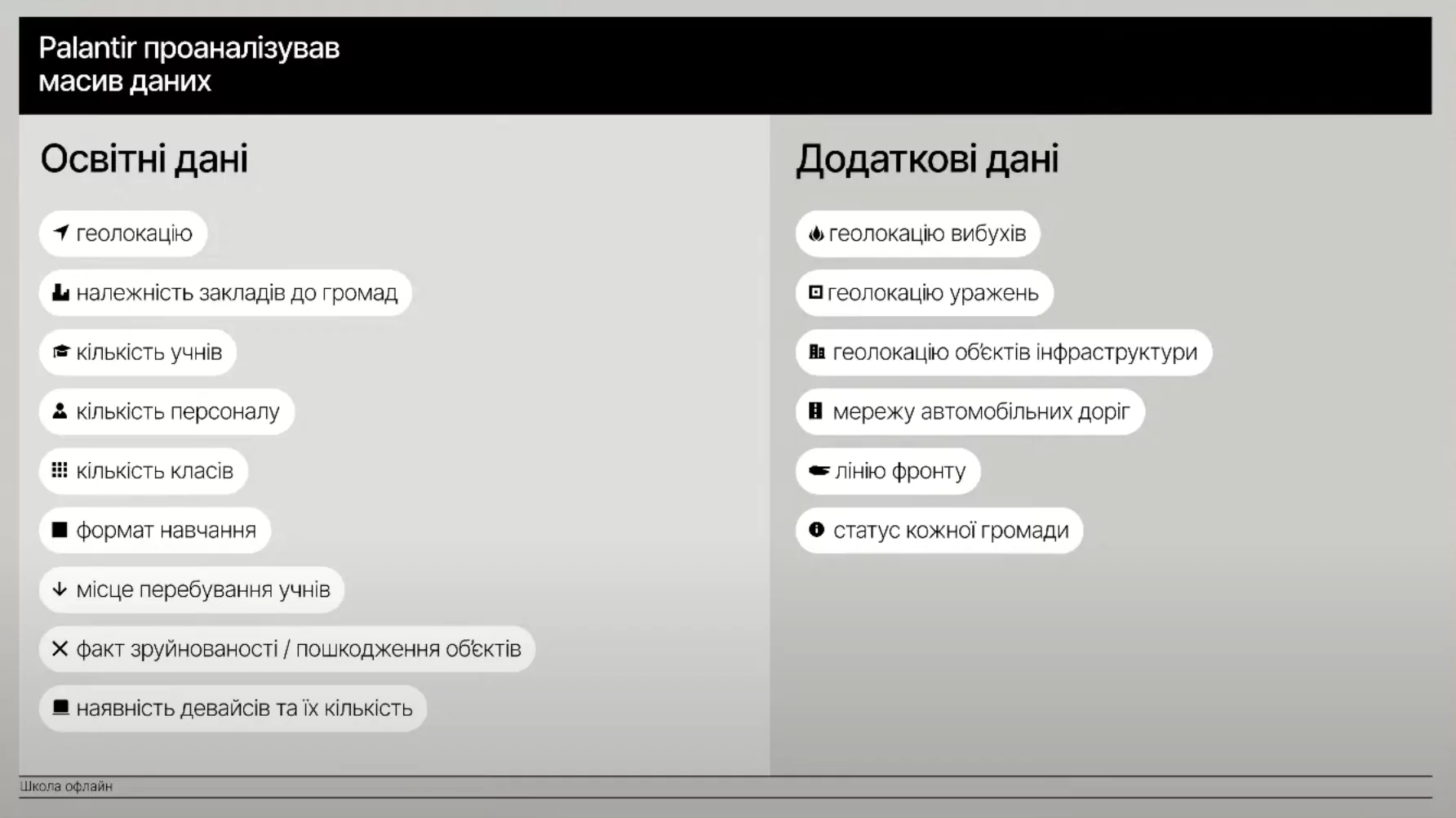The width and height of the screenshot is (1456, 818).
Task: Click the info icon beside статус кожної громади
Action: (816, 529)
